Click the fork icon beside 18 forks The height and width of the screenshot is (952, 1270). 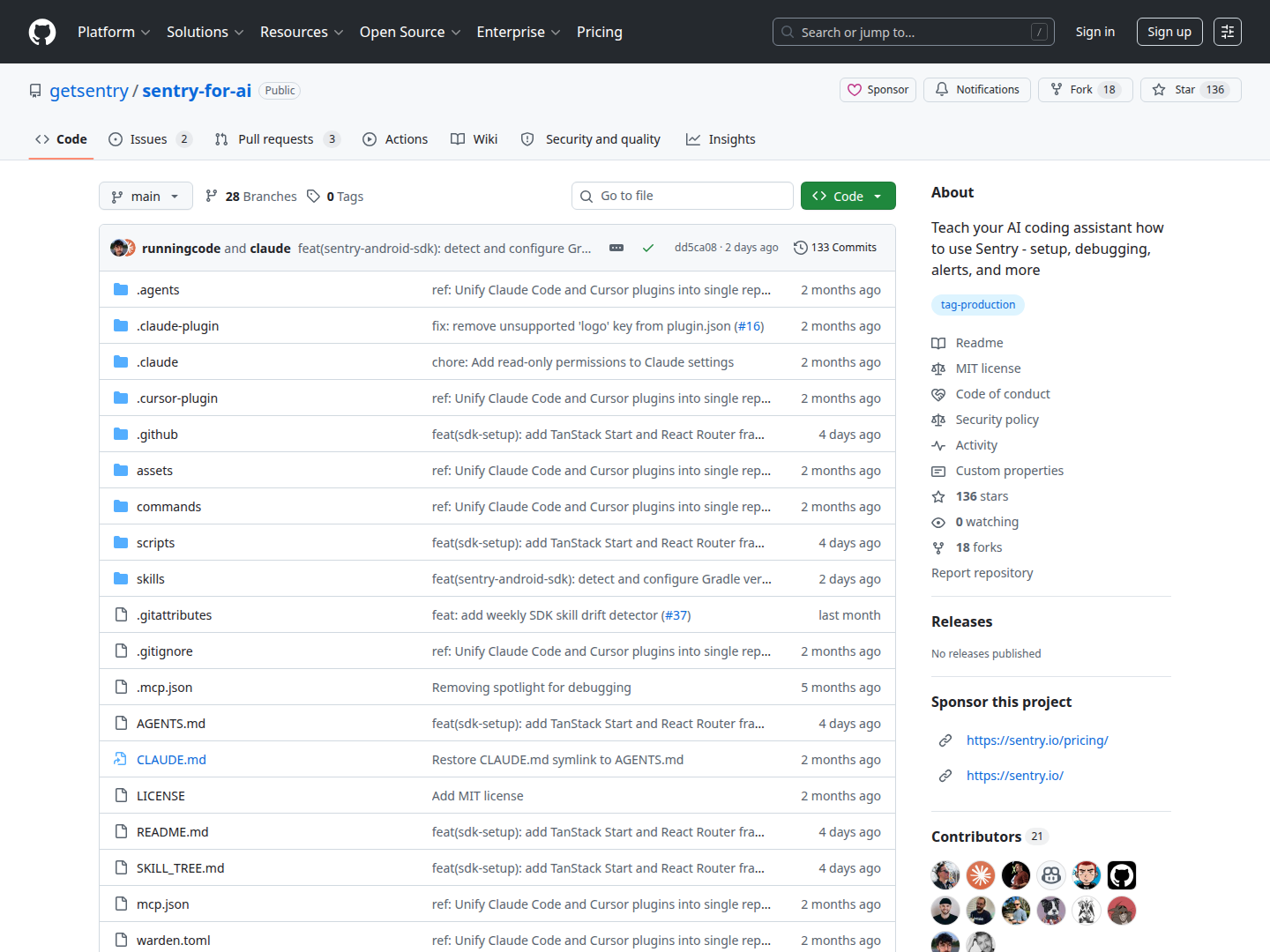938,547
